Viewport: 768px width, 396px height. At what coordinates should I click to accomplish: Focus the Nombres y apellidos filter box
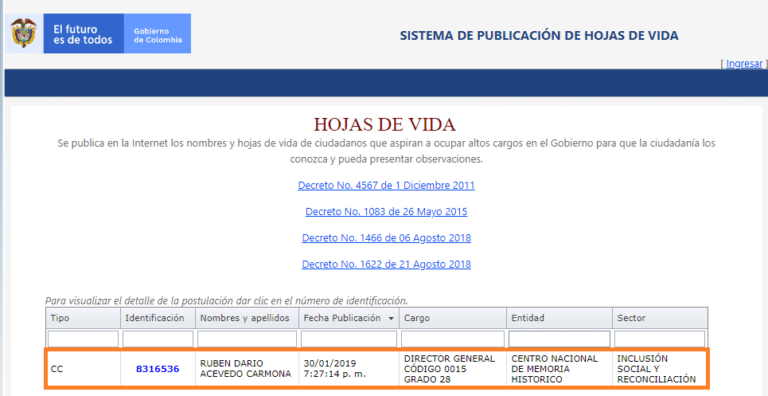coord(247,339)
